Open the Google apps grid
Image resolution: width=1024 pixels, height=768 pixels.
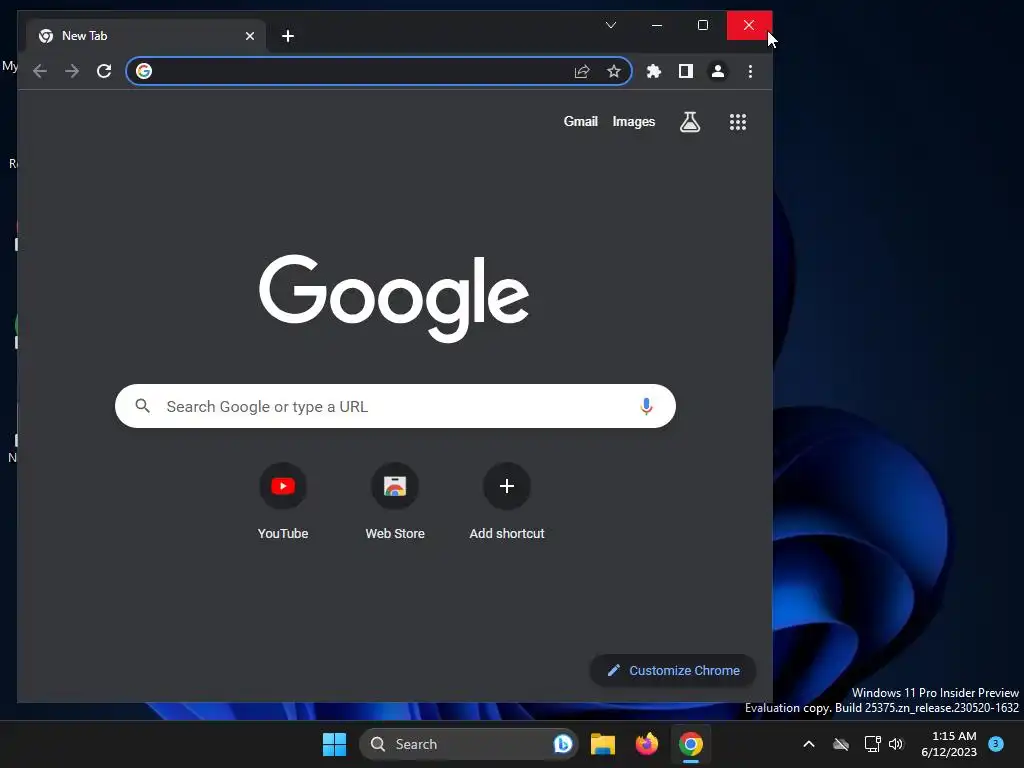point(738,122)
